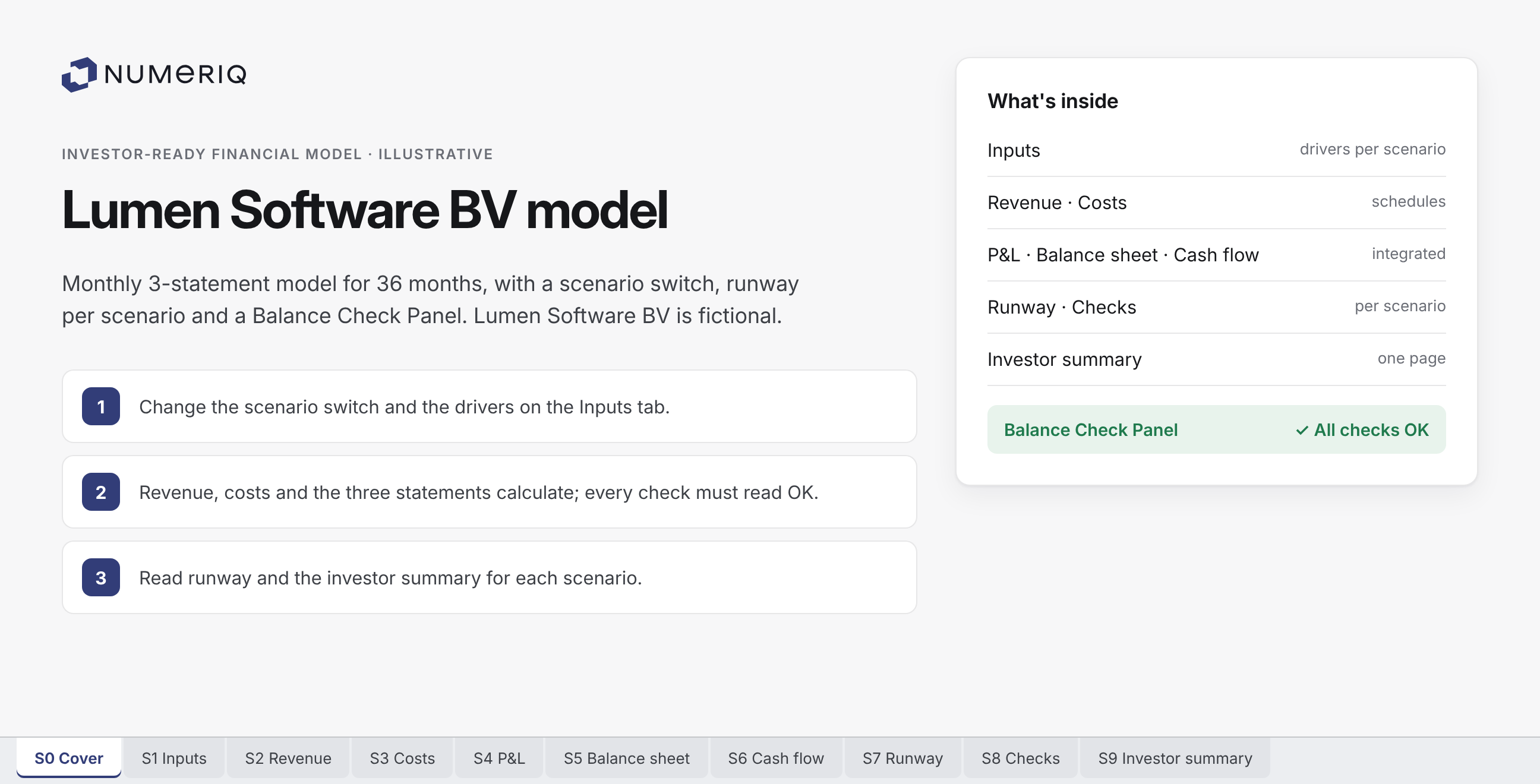Click the Runway · Checks row label
This screenshot has width=1540, height=784.
tap(1062, 307)
